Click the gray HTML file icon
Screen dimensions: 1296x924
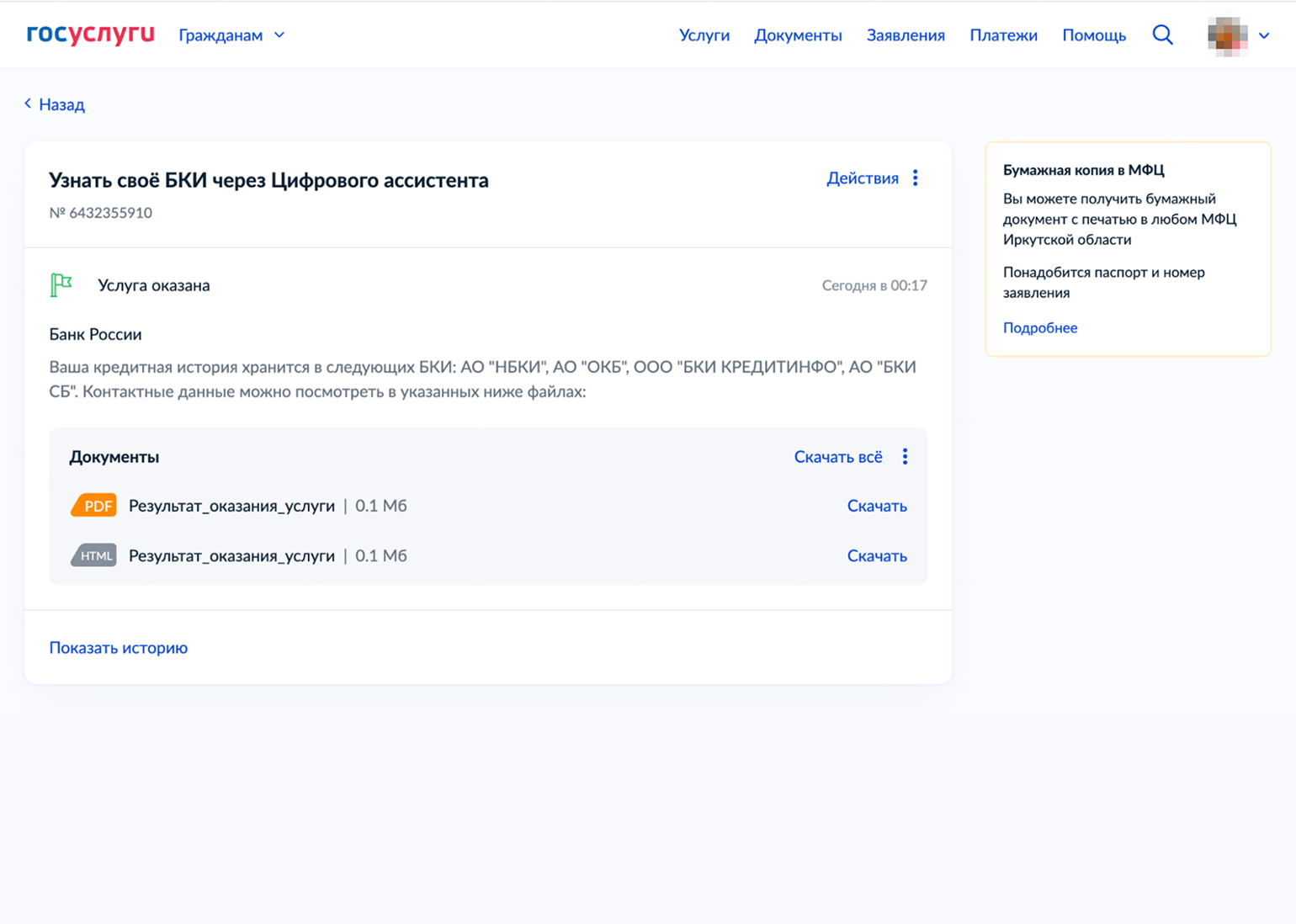pyautogui.click(x=93, y=555)
